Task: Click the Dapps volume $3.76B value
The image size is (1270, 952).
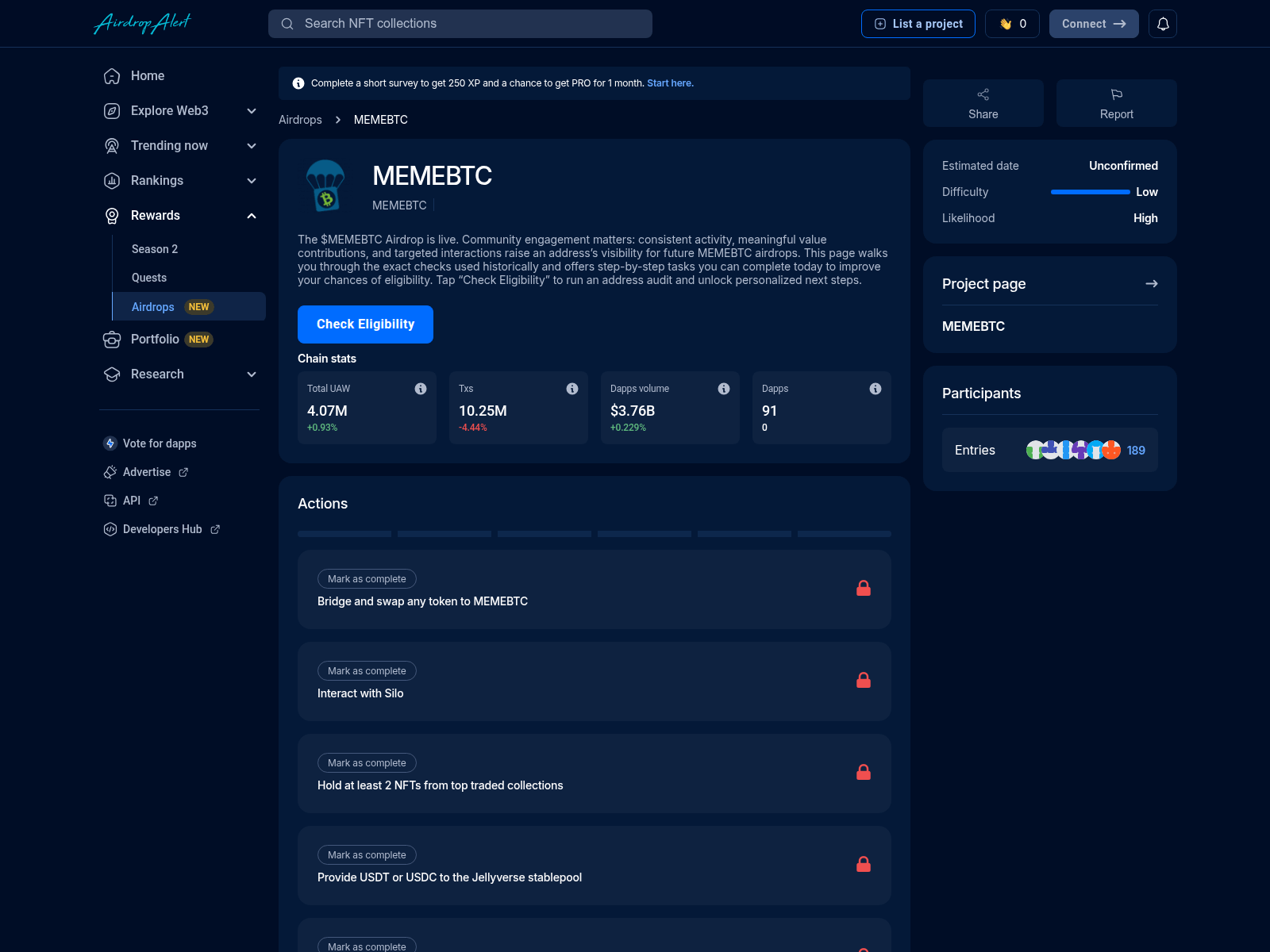Action: click(633, 411)
